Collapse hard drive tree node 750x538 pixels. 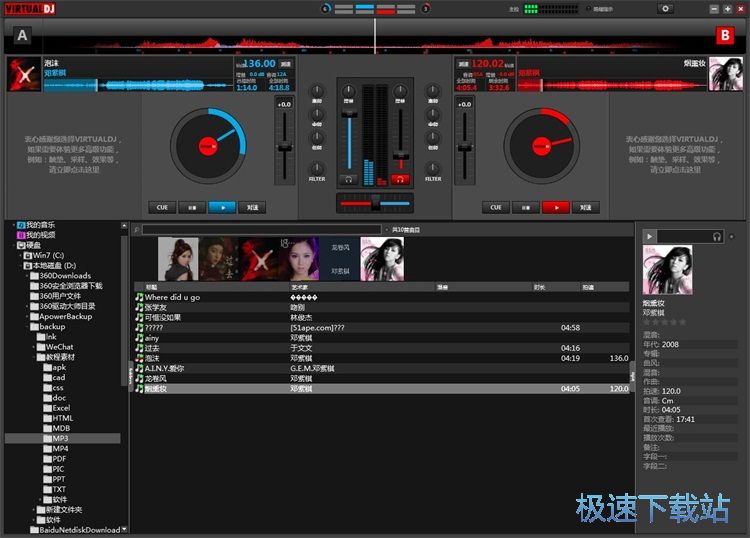pos(13,245)
